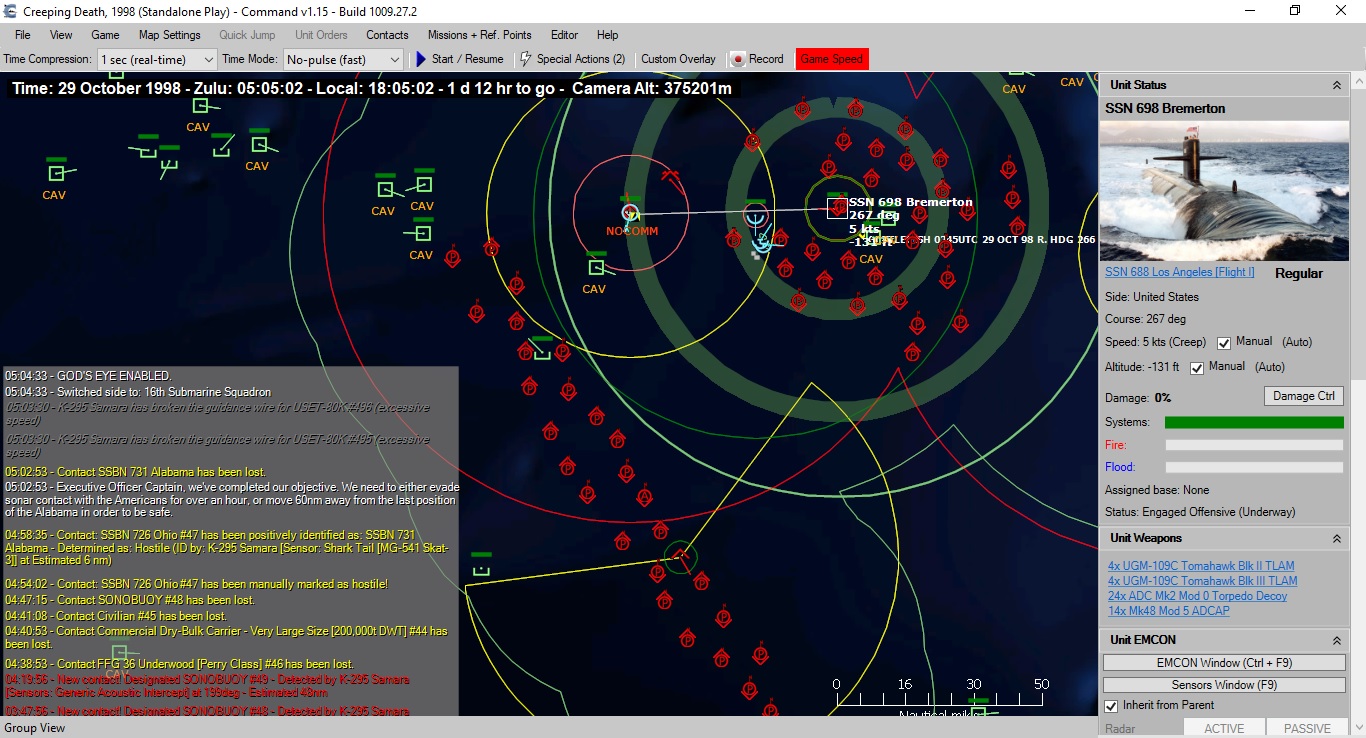Screen dimensions: 1366x738
Task: Select the CAV unit below the NO COMM circle
Action: pyautogui.click(x=596, y=267)
